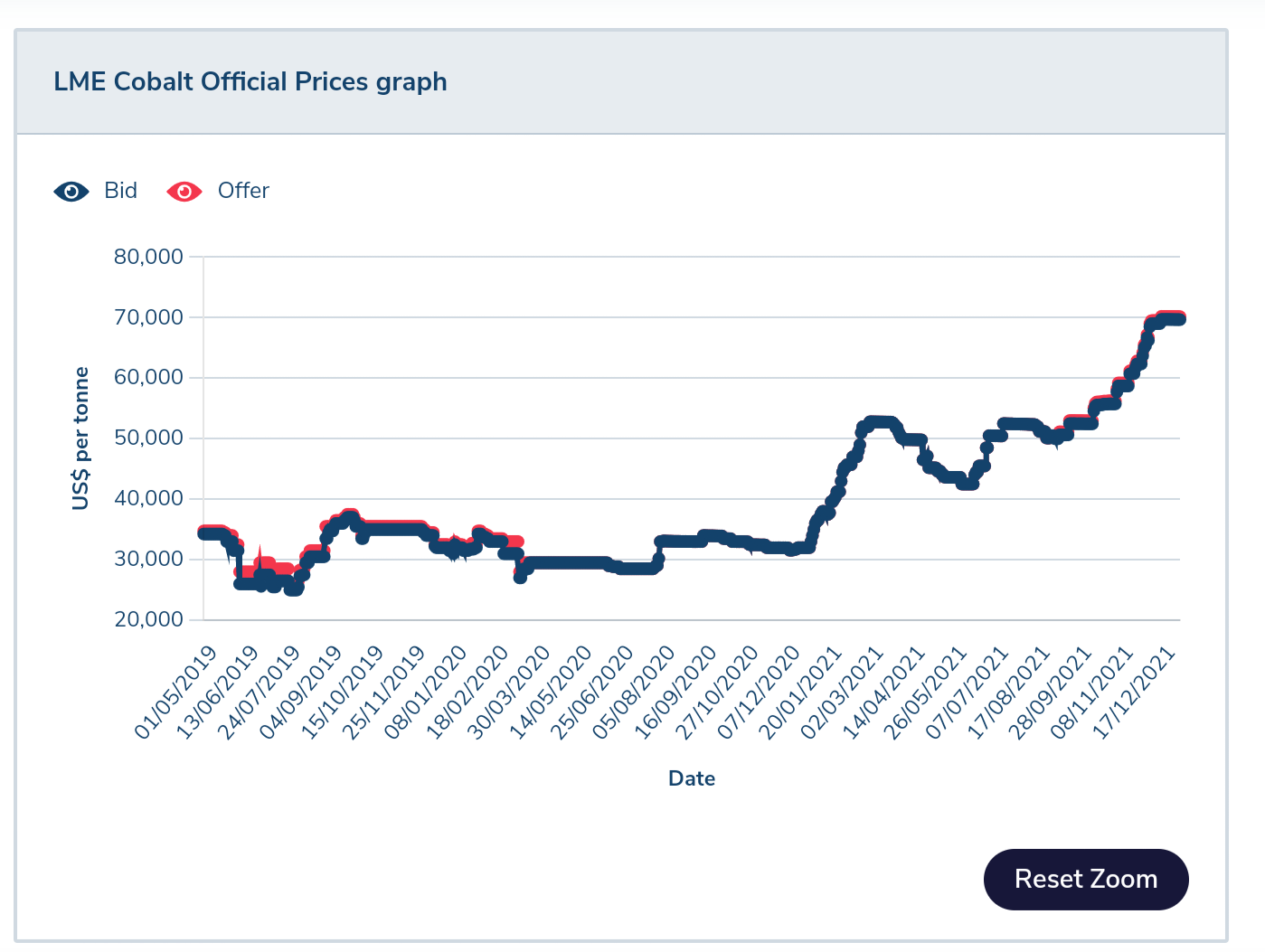Hide the Offer series via red eye icon
The height and width of the screenshot is (952, 1265).
[184, 192]
